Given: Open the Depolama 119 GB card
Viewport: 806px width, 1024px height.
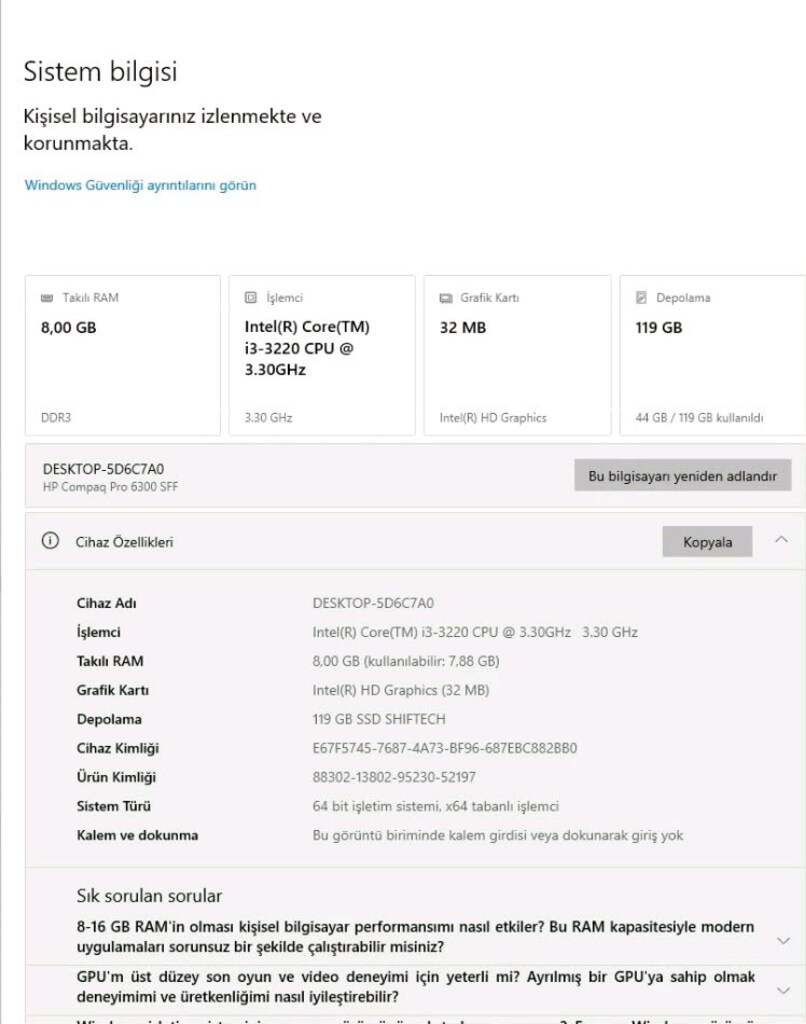Looking at the screenshot, I should [713, 355].
